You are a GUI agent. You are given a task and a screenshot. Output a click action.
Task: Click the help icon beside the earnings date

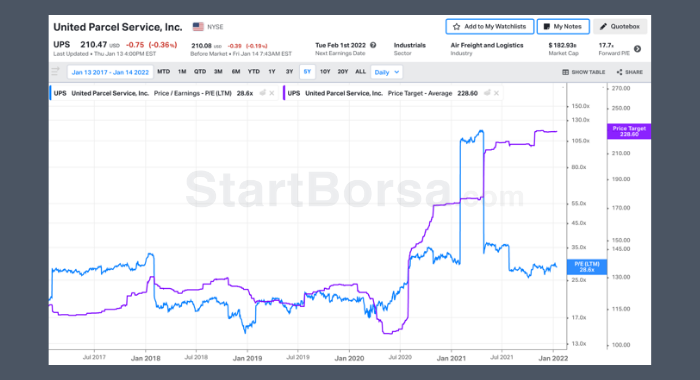(373, 45)
